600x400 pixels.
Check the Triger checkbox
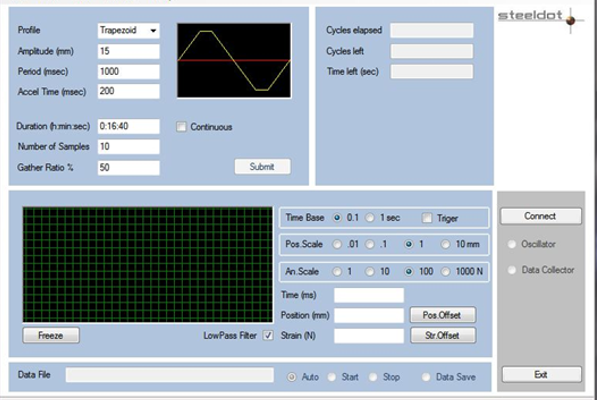[427, 218]
